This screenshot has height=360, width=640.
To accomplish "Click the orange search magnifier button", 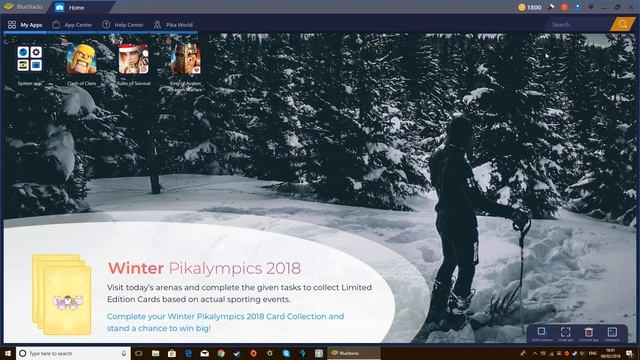I will 623,24.
